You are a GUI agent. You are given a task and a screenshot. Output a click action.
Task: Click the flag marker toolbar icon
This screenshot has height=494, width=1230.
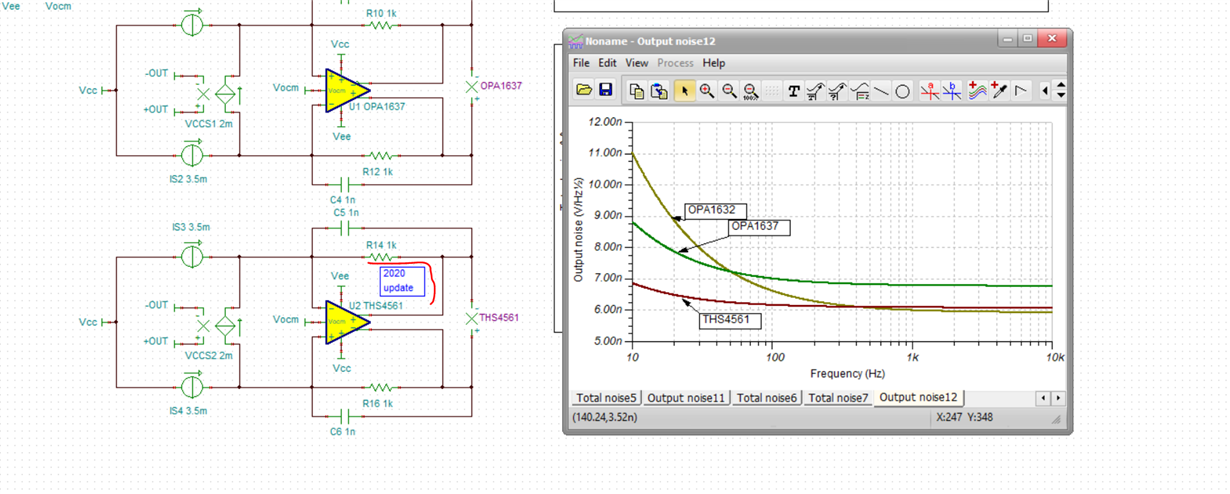1021,91
